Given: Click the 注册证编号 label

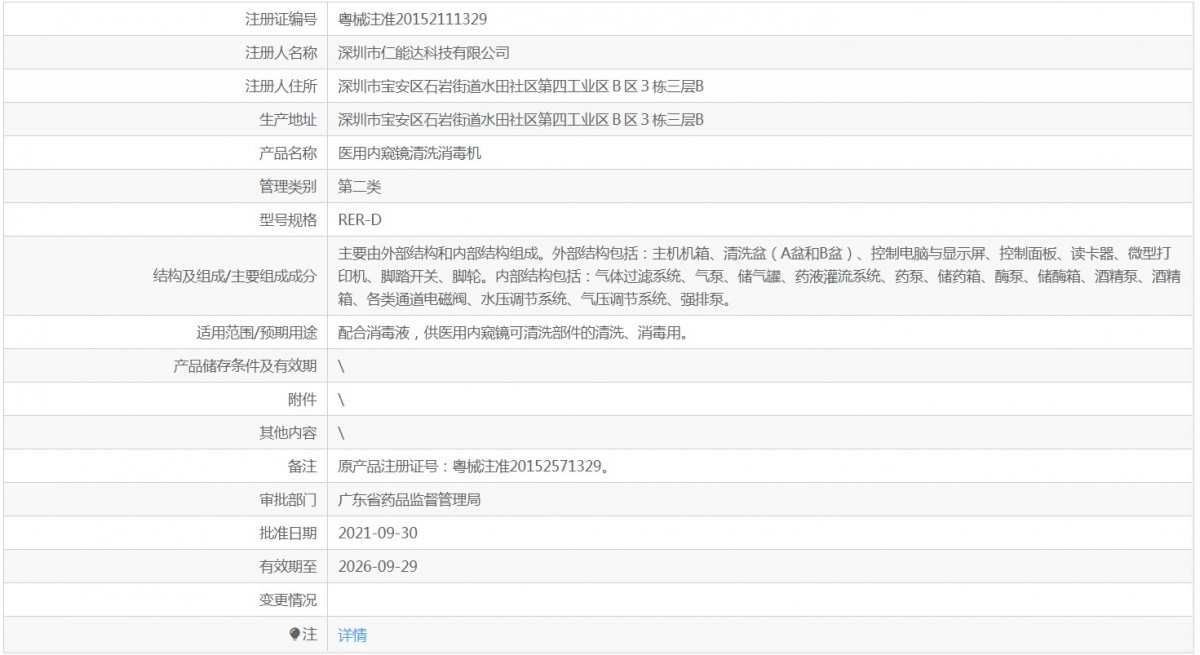Looking at the screenshot, I should [x=281, y=19].
